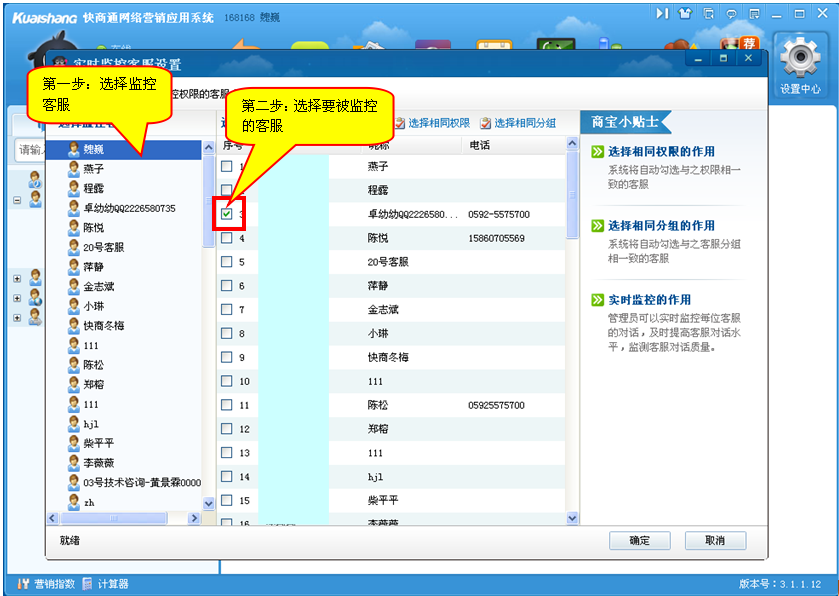Click the left list's scroll-down arrow
The image size is (839, 596).
click(209, 503)
